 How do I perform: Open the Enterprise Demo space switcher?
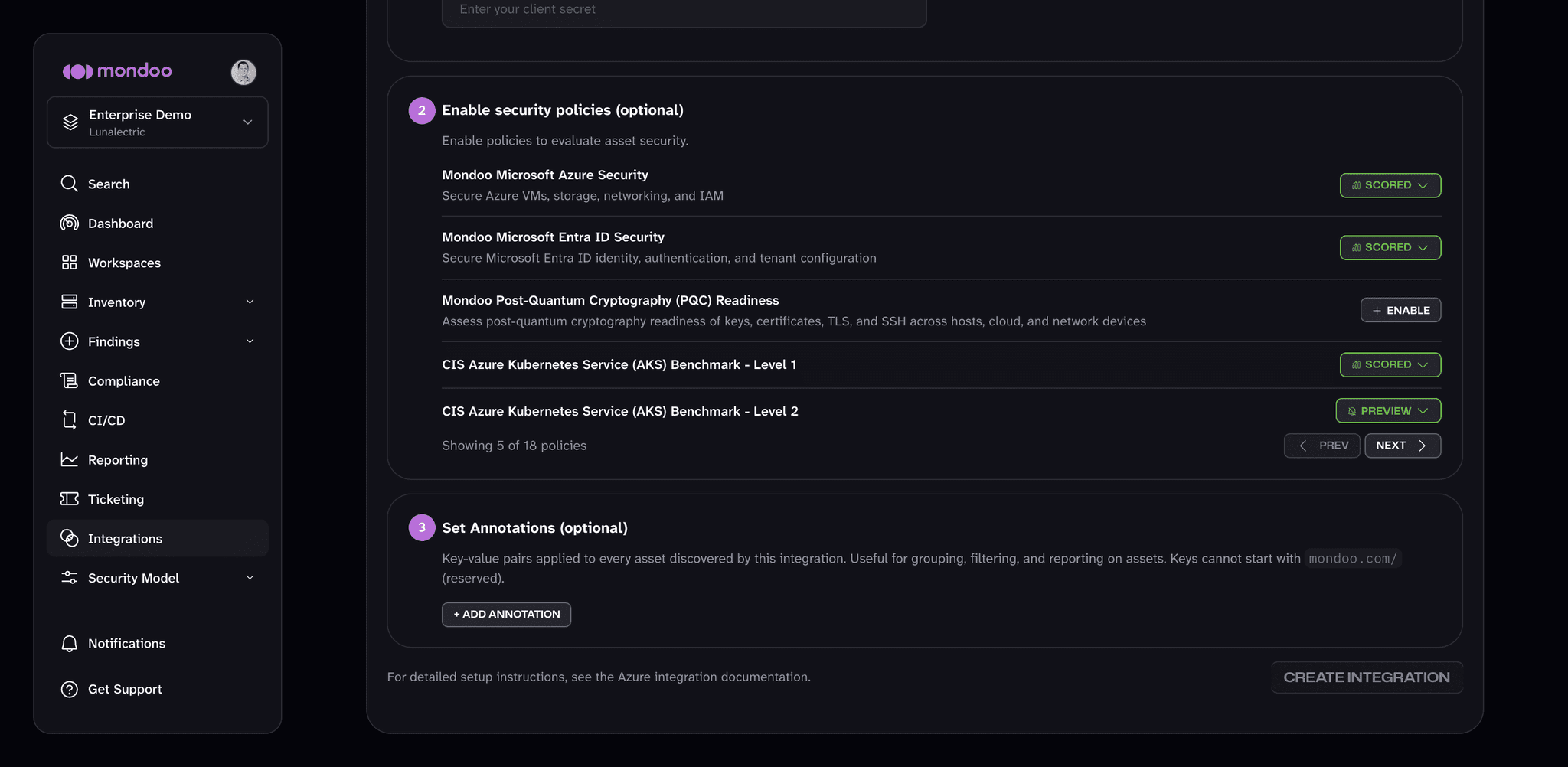coord(158,122)
